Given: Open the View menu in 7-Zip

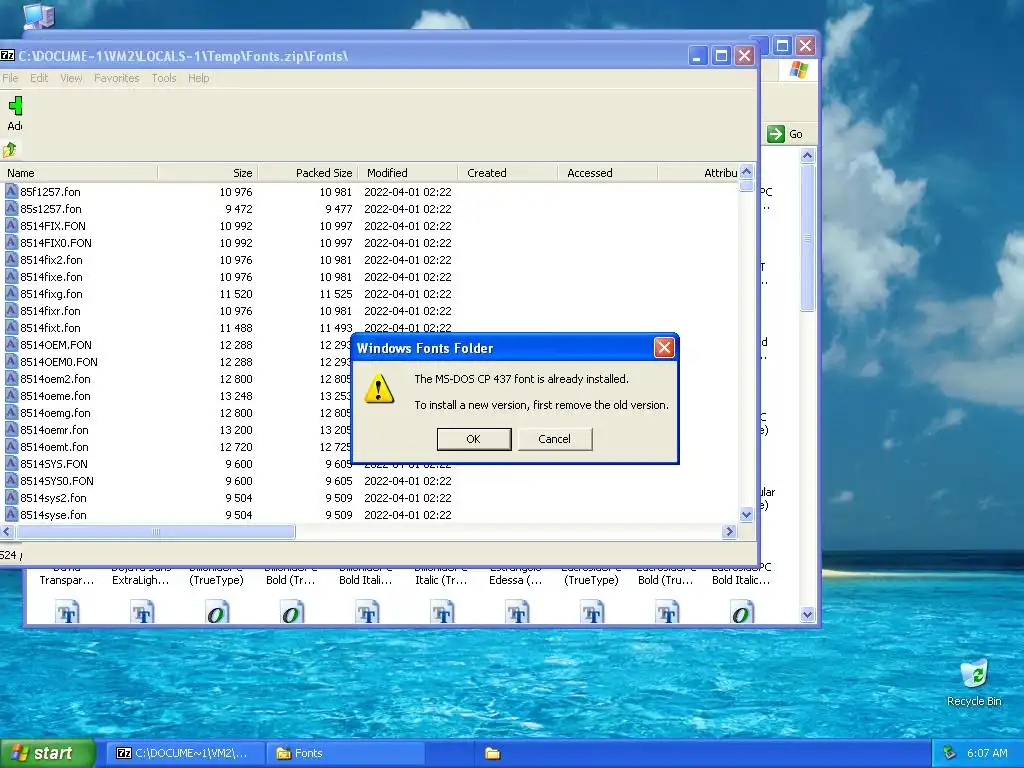Looking at the screenshot, I should [71, 78].
